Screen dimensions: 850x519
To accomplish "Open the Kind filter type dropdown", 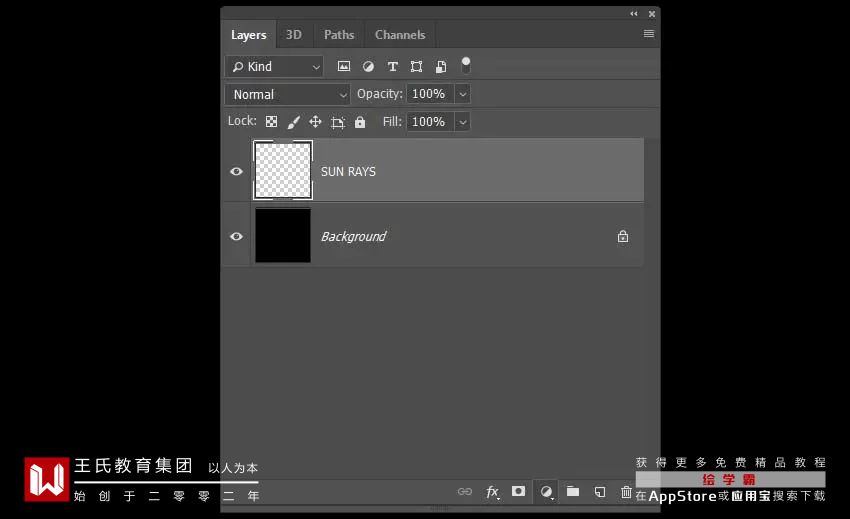I will click(274, 66).
